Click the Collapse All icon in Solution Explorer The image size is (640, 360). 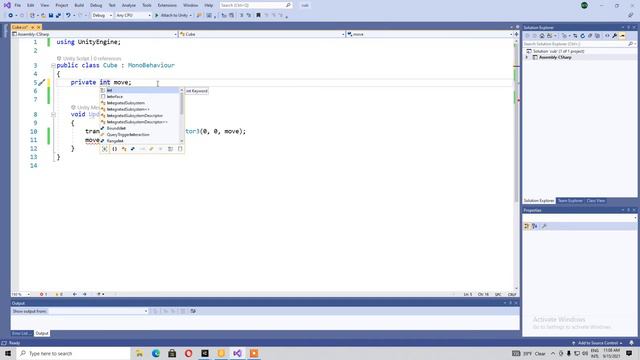[590, 36]
